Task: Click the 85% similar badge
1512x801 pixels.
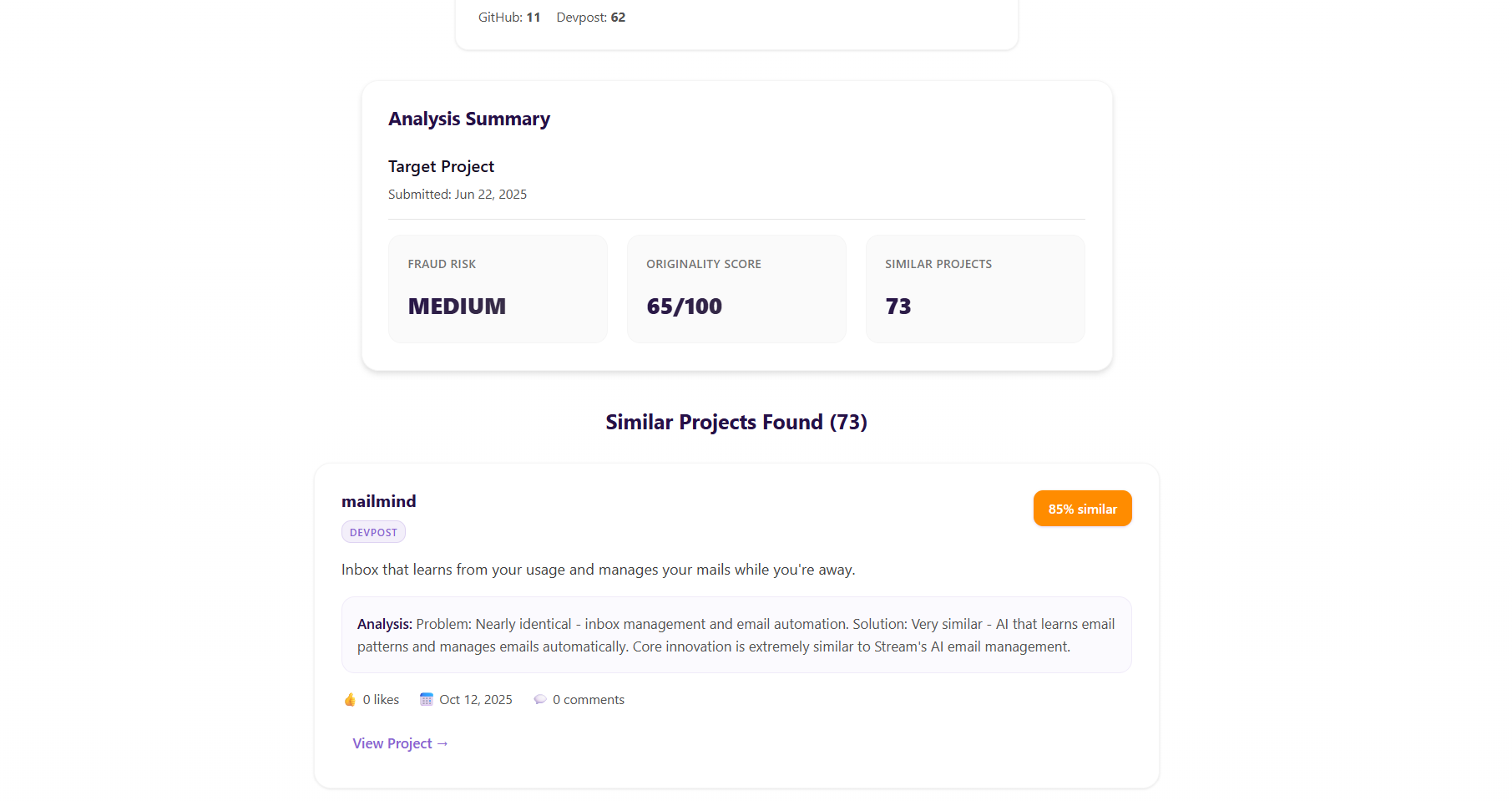Action: pos(1082,509)
